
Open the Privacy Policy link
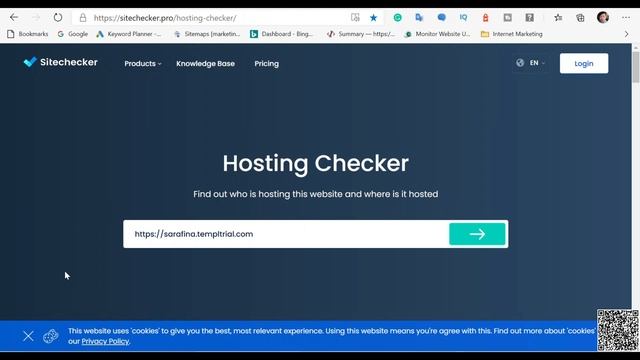[x=105, y=341]
